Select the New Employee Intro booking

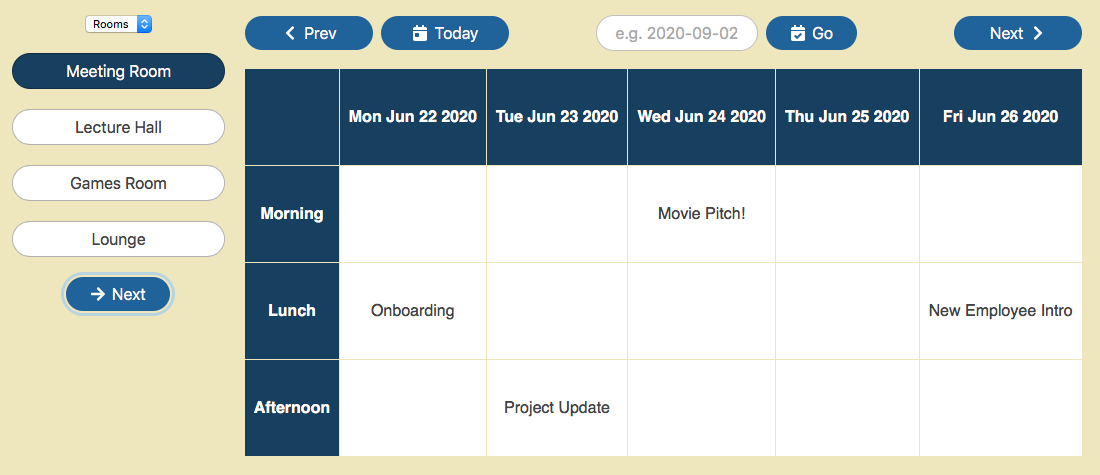(x=1000, y=311)
